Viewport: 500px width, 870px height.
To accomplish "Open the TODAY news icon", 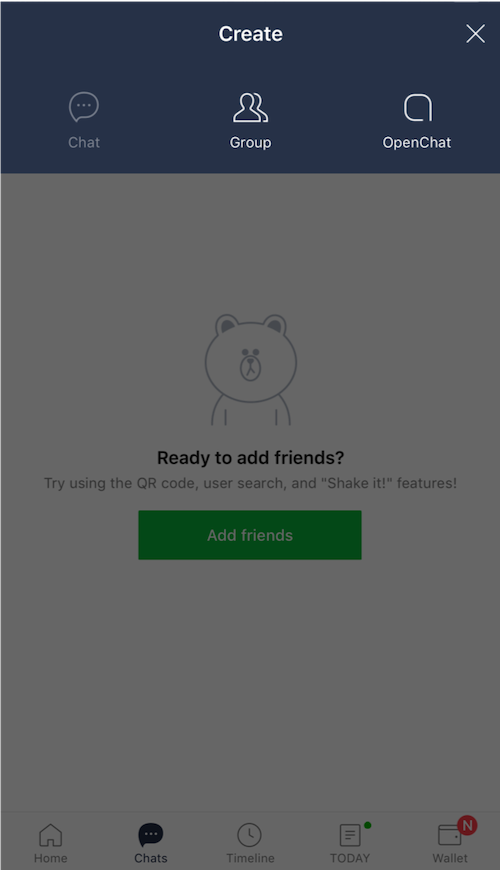I will coord(350,835).
